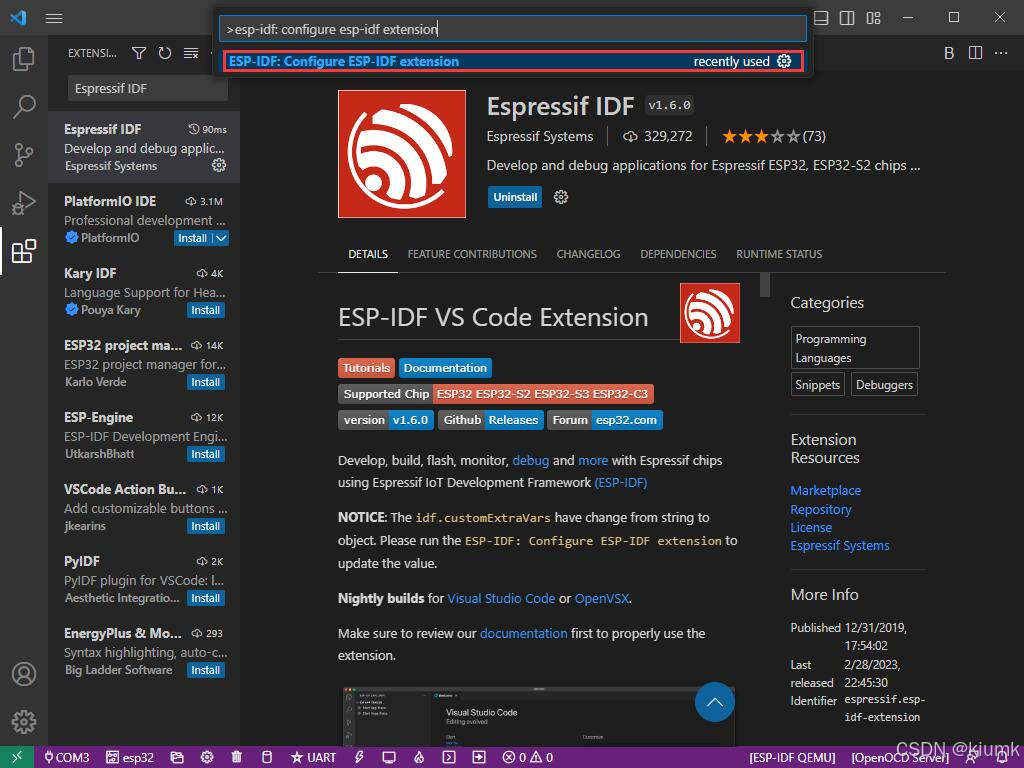Select UART flash method in status bar
This screenshot has height=768, width=1024.
[x=313, y=758]
